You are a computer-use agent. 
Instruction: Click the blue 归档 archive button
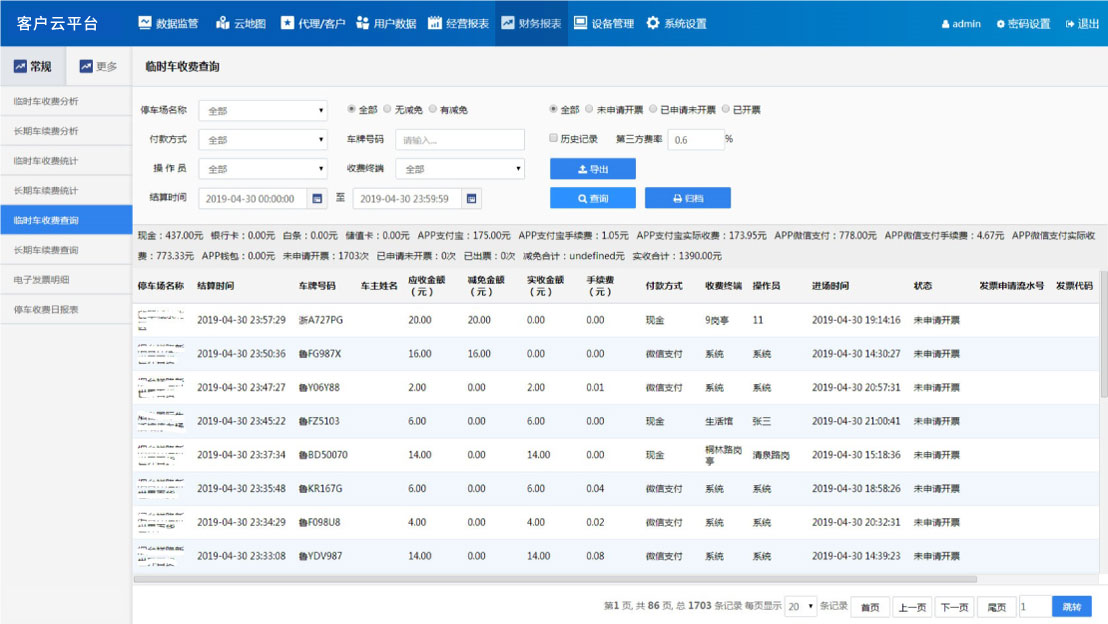[688, 198]
